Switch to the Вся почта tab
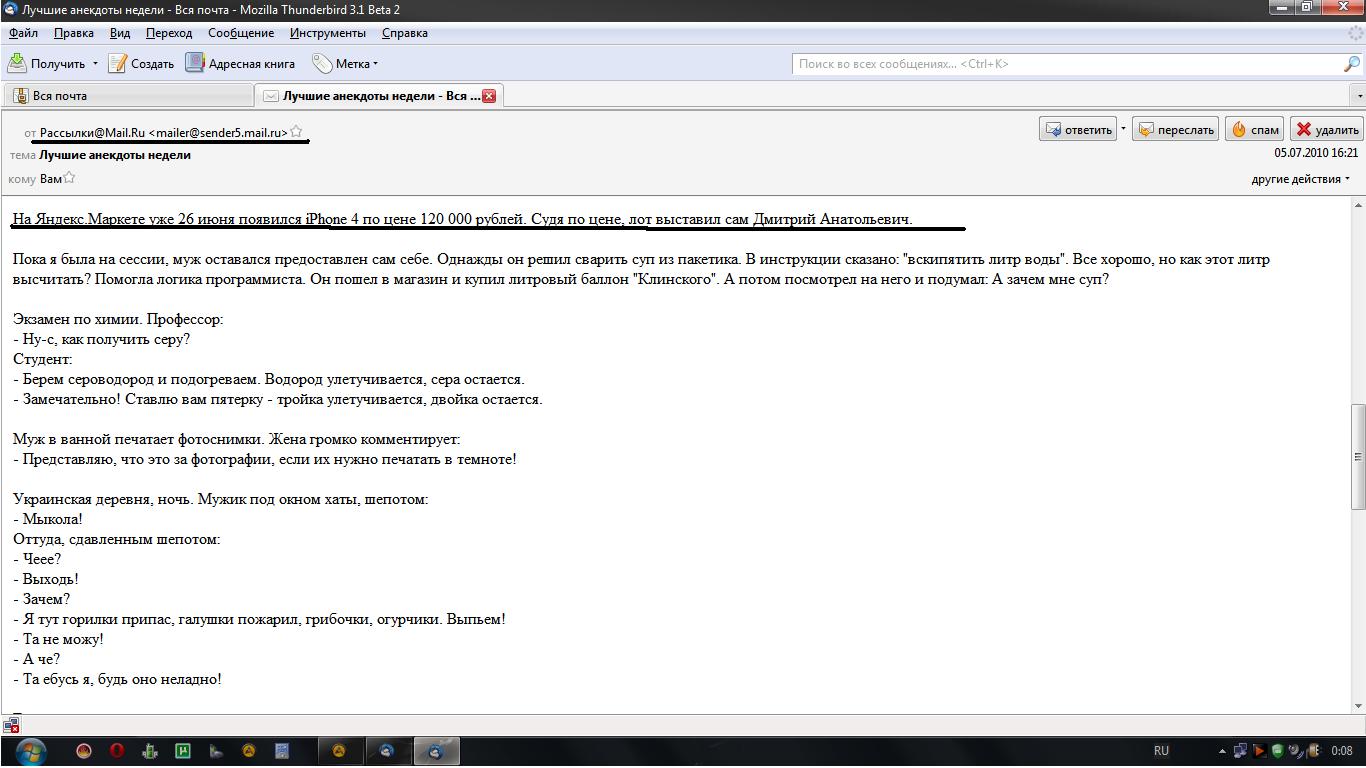This screenshot has width=1366, height=768. pos(128,96)
